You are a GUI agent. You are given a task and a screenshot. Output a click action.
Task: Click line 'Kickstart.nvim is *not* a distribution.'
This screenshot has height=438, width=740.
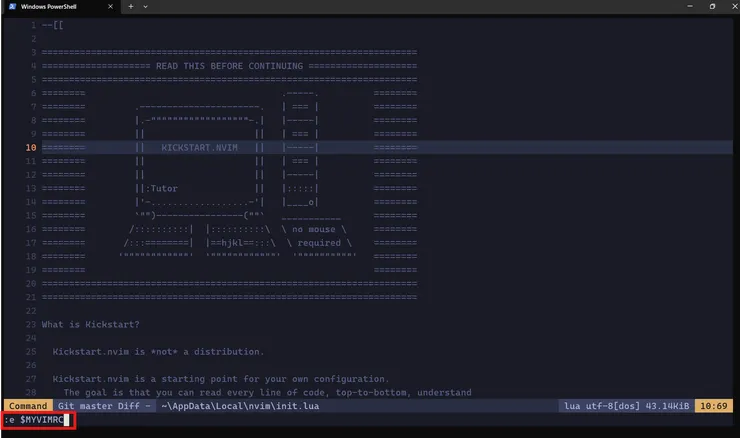[x=158, y=352]
